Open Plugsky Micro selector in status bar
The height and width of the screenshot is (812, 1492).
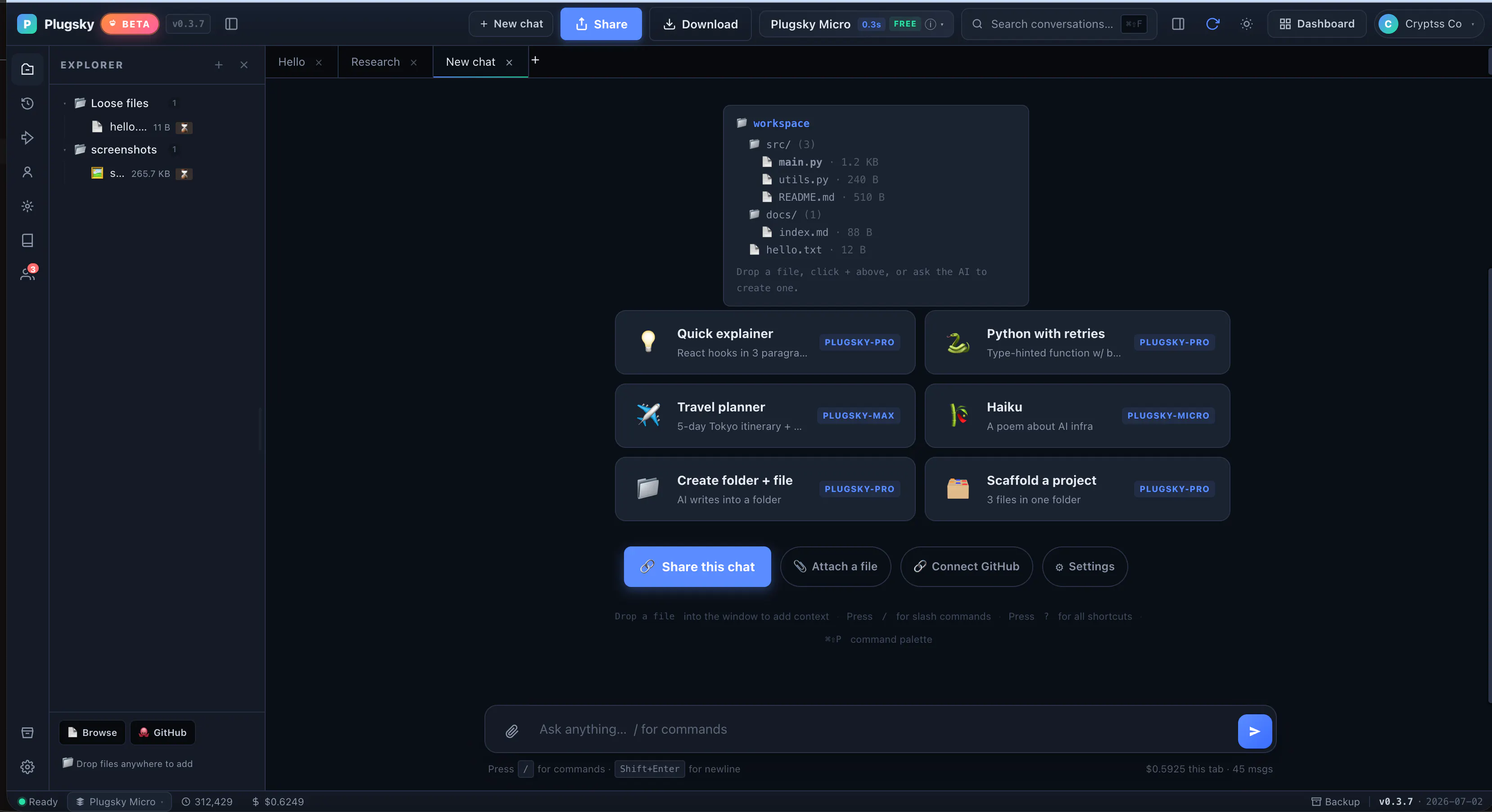(x=119, y=802)
